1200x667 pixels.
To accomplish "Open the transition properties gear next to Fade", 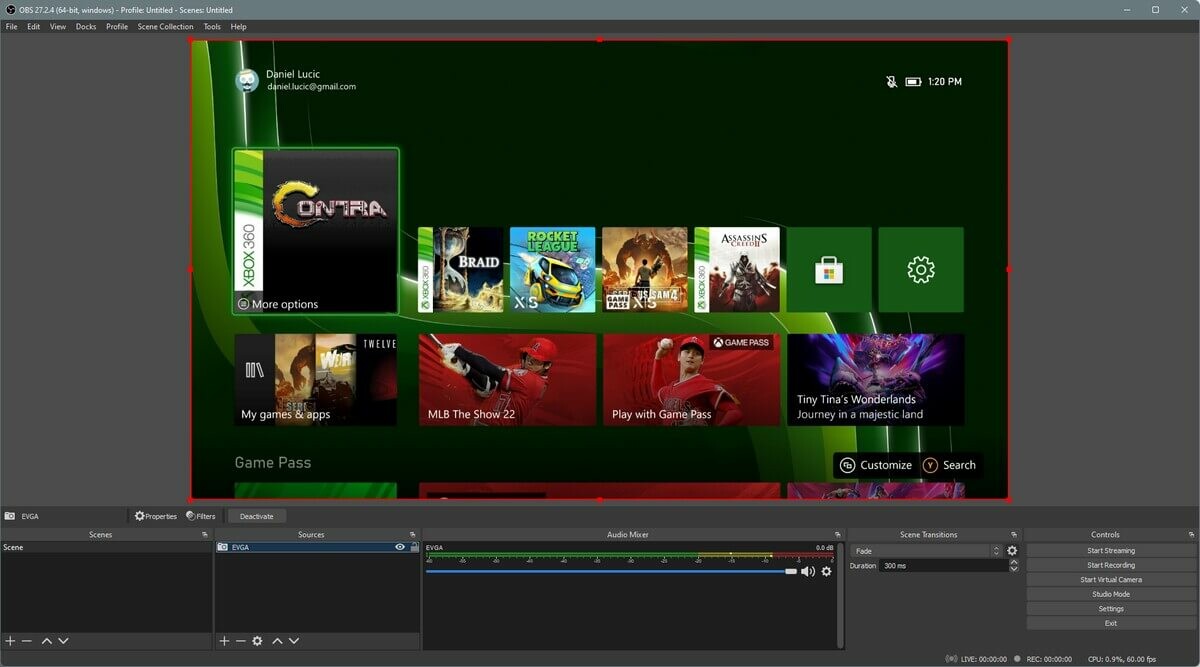I will (x=1012, y=551).
